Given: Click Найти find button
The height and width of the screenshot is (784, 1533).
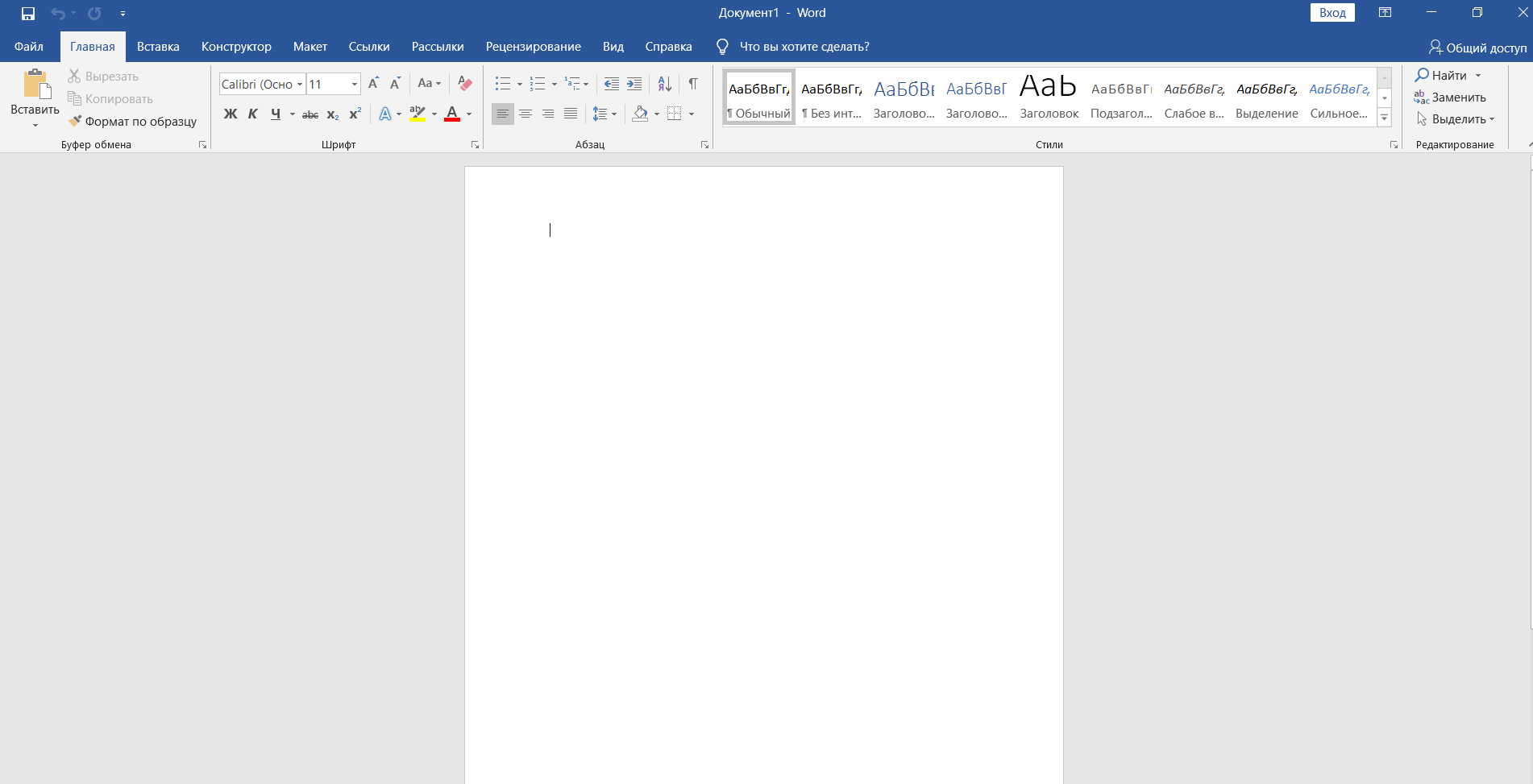Looking at the screenshot, I should coord(1441,75).
